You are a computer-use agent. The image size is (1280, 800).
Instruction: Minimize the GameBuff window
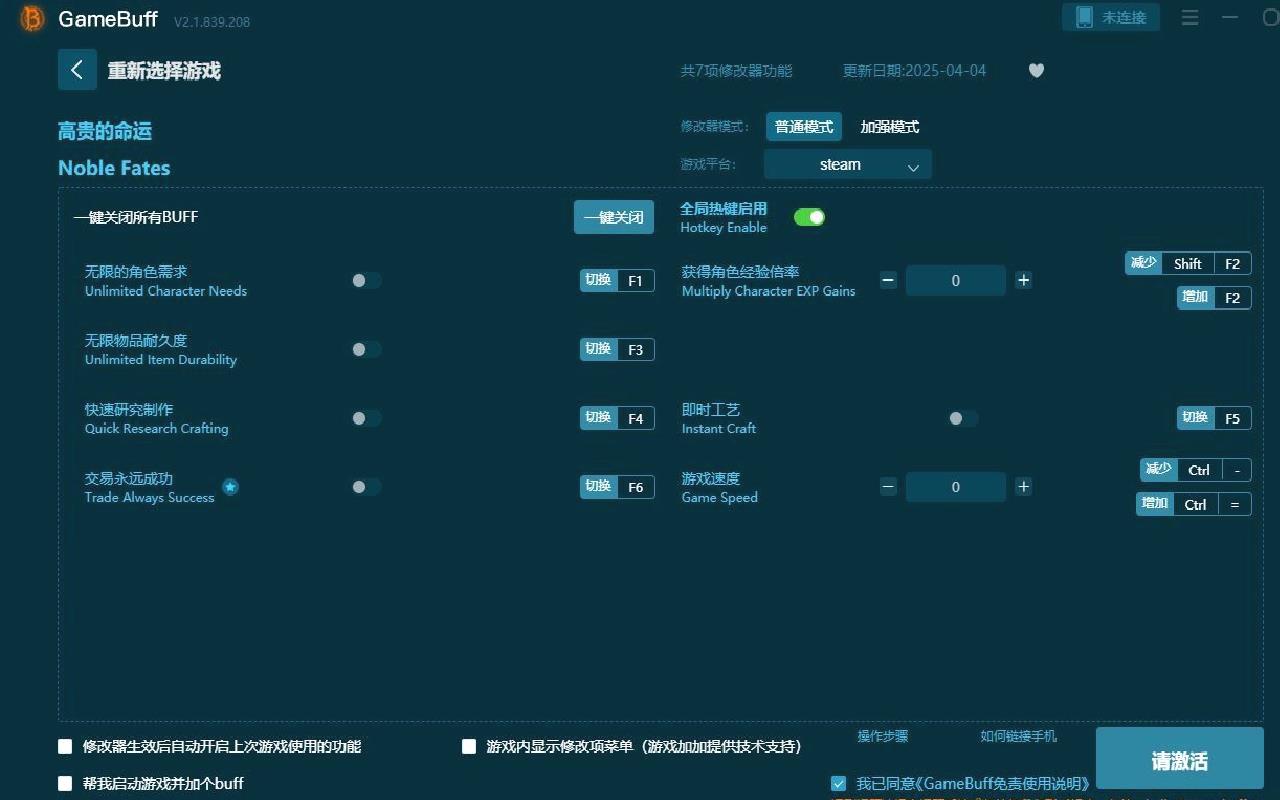pos(1230,18)
